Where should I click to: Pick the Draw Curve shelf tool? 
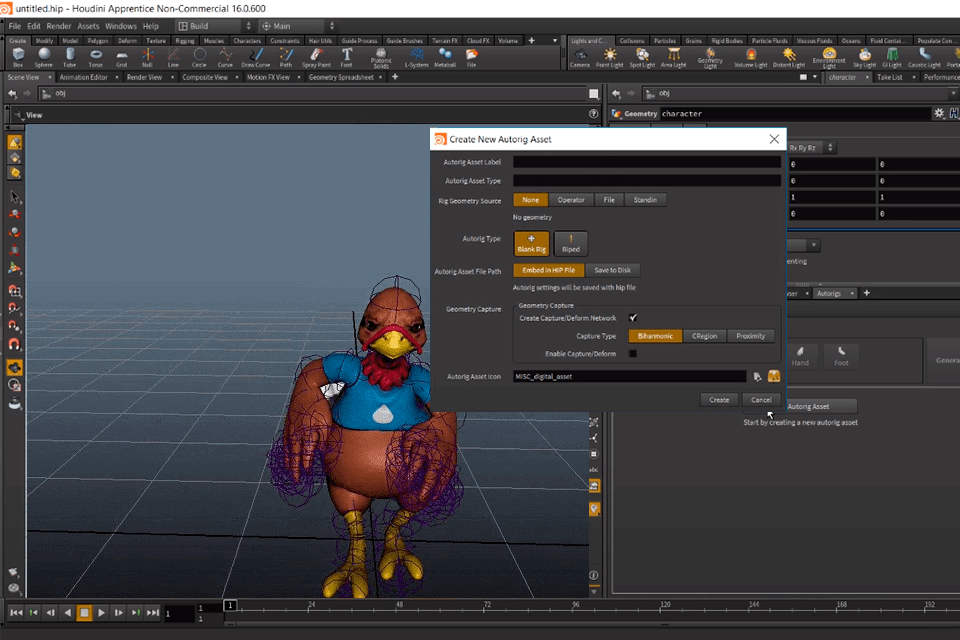pyautogui.click(x=255, y=55)
